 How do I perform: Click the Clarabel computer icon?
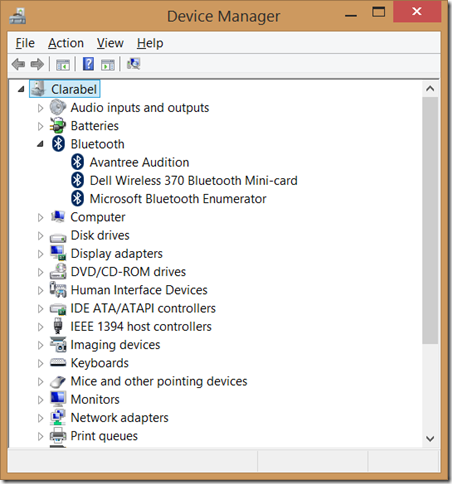pos(38,89)
